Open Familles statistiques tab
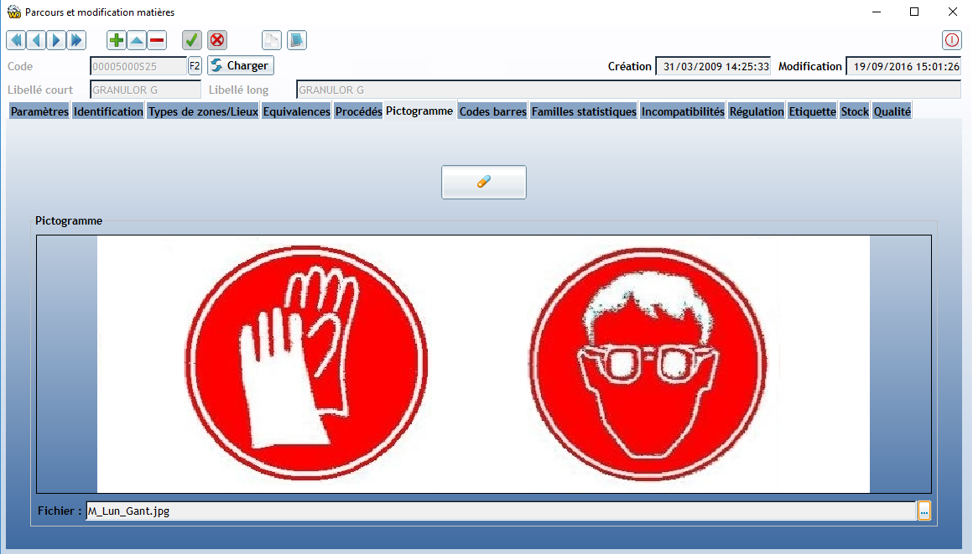 click(x=584, y=112)
